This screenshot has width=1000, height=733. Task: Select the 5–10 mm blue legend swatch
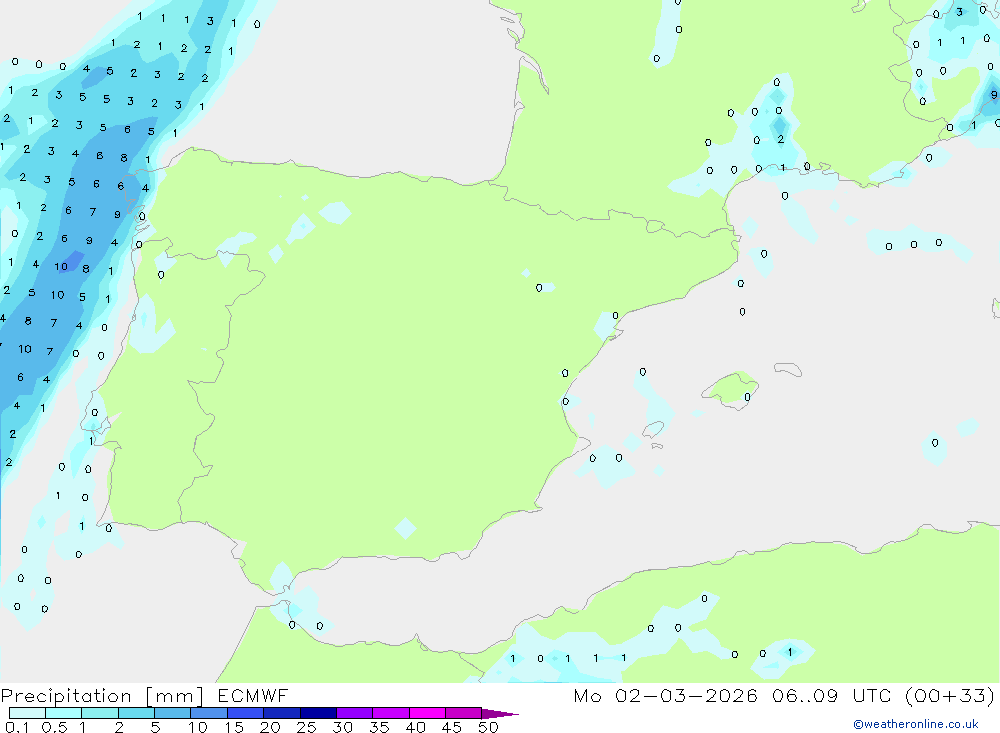(172, 713)
